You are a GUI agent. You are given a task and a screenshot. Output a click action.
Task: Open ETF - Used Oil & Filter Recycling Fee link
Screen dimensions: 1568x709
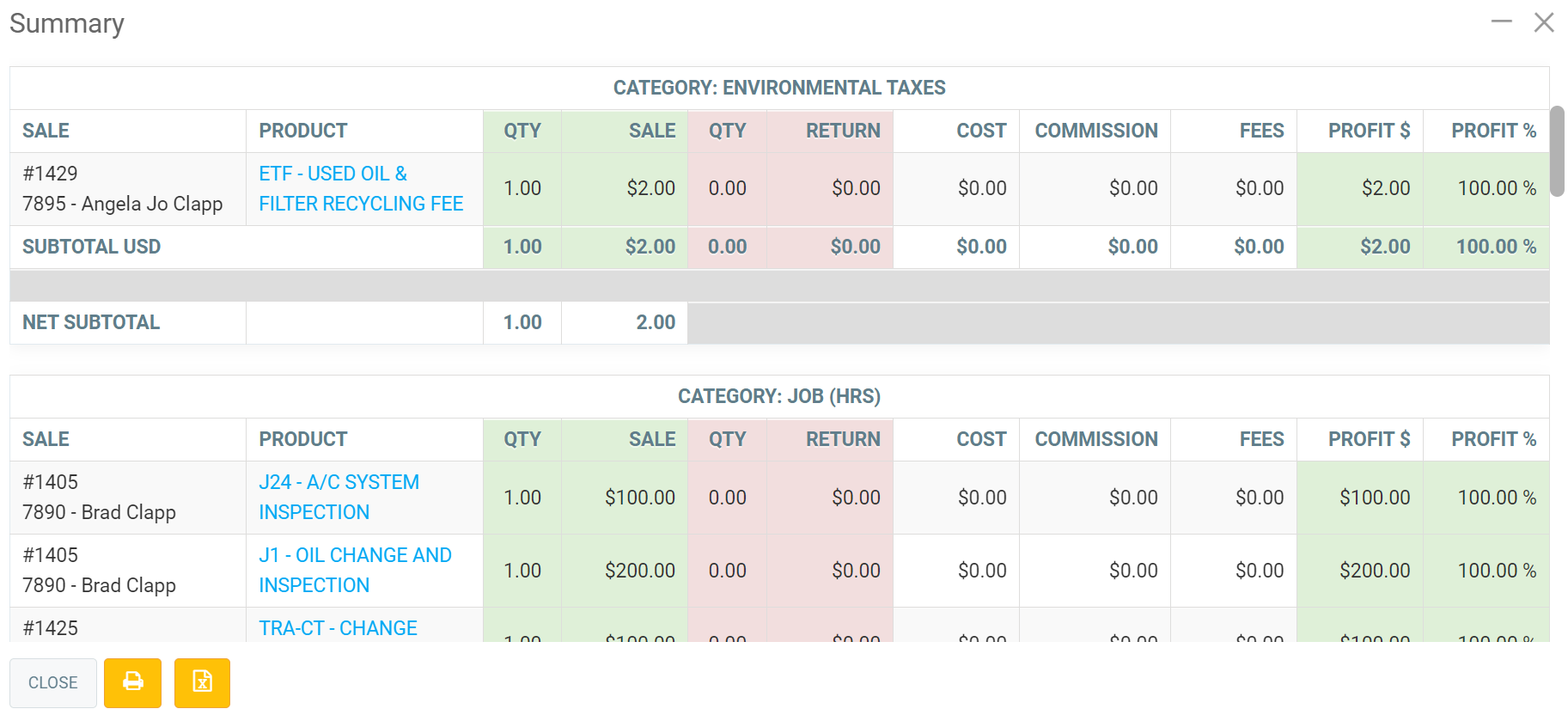[360, 188]
